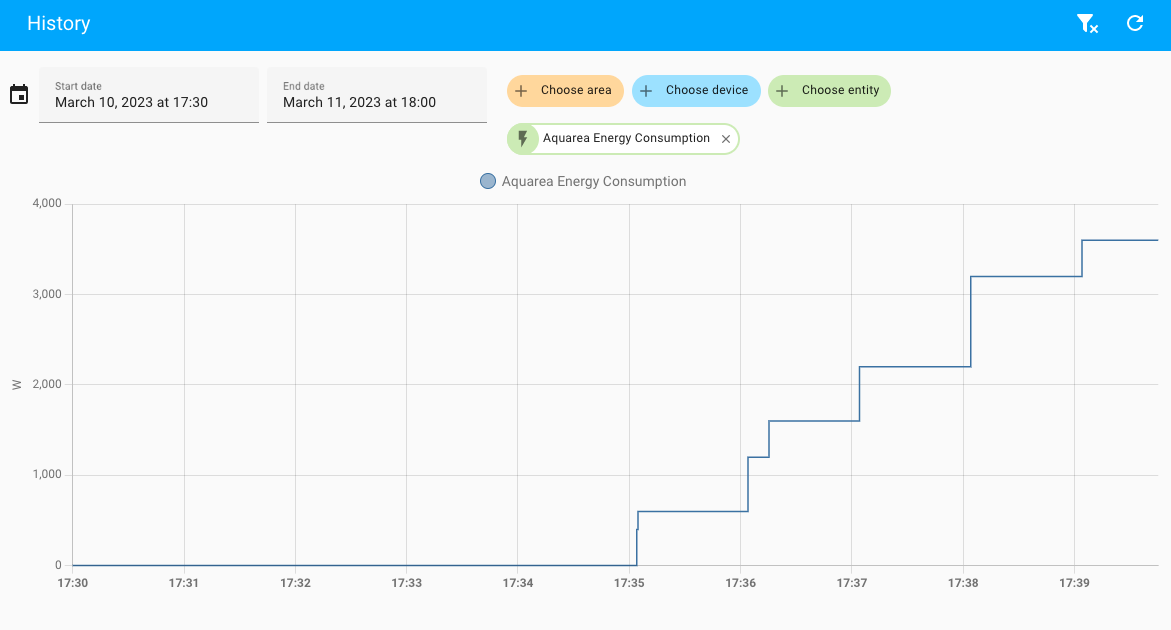Click the plus icon on Choose area

point(521,91)
